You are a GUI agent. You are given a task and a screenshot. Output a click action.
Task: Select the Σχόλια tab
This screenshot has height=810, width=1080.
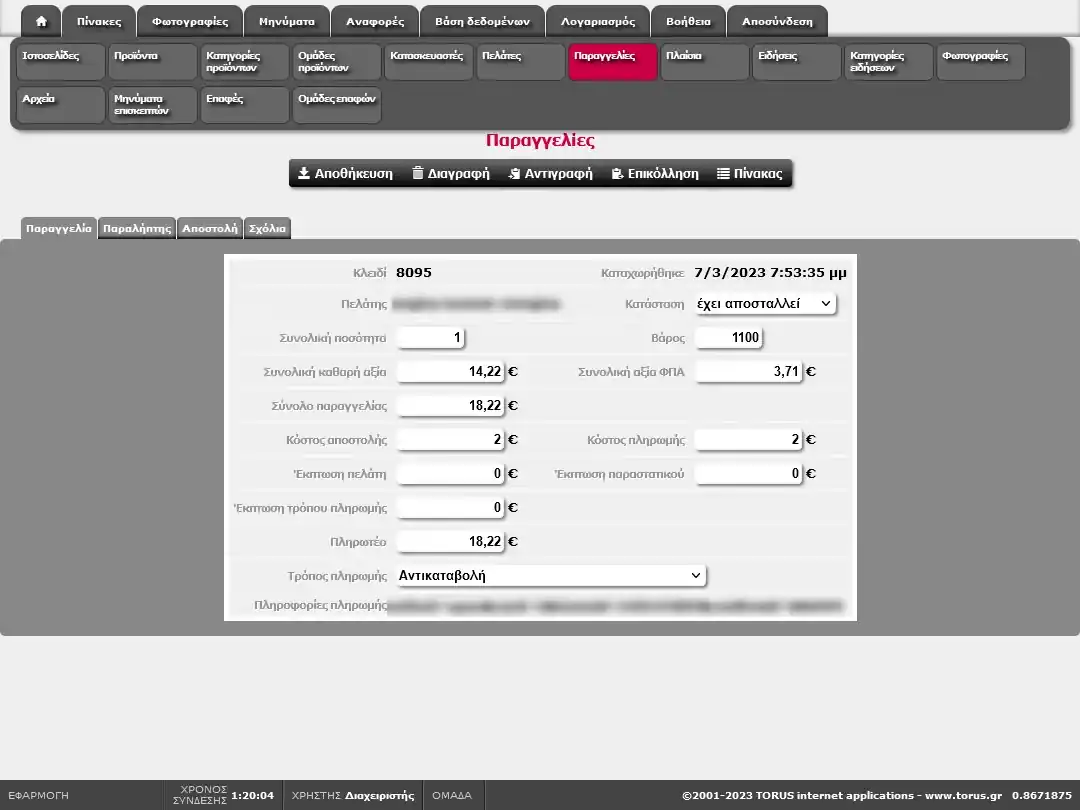267,228
